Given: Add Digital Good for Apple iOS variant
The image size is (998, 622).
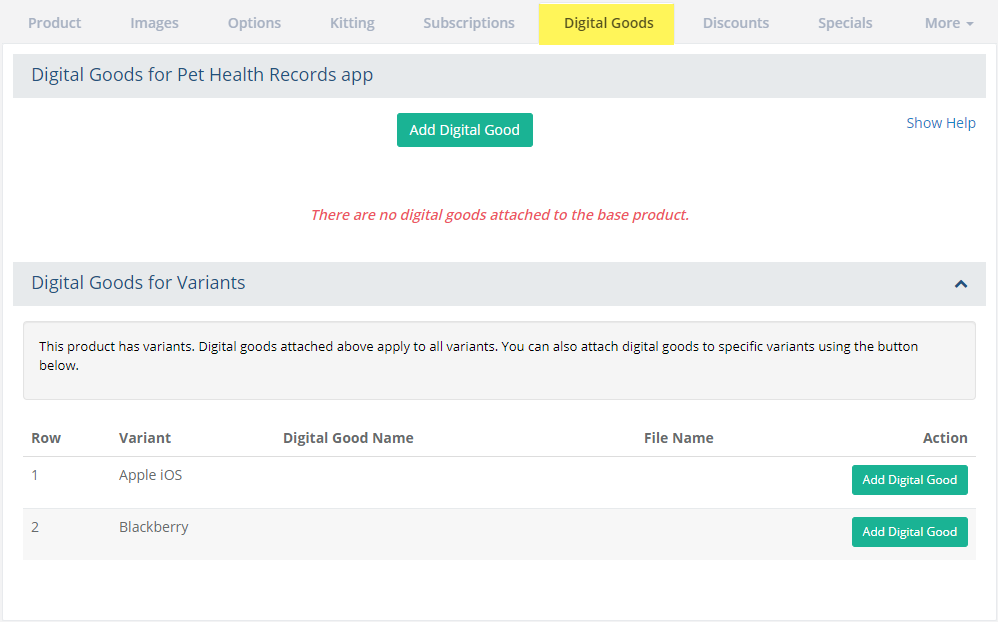Looking at the screenshot, I should pos(909,480).
